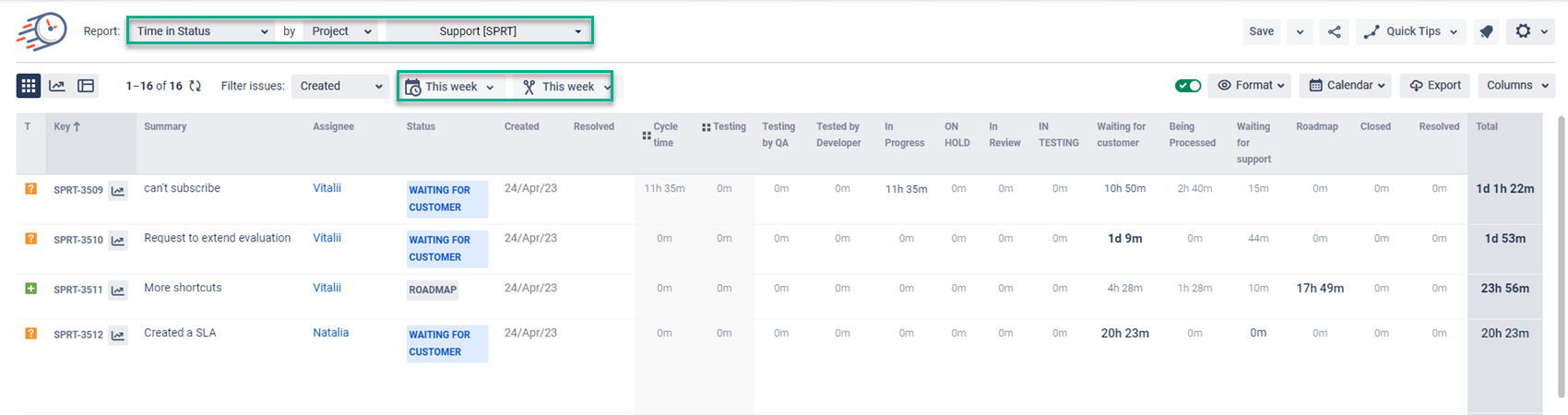
Task: Open the Calendar menu
Action: pos(1345,86)
